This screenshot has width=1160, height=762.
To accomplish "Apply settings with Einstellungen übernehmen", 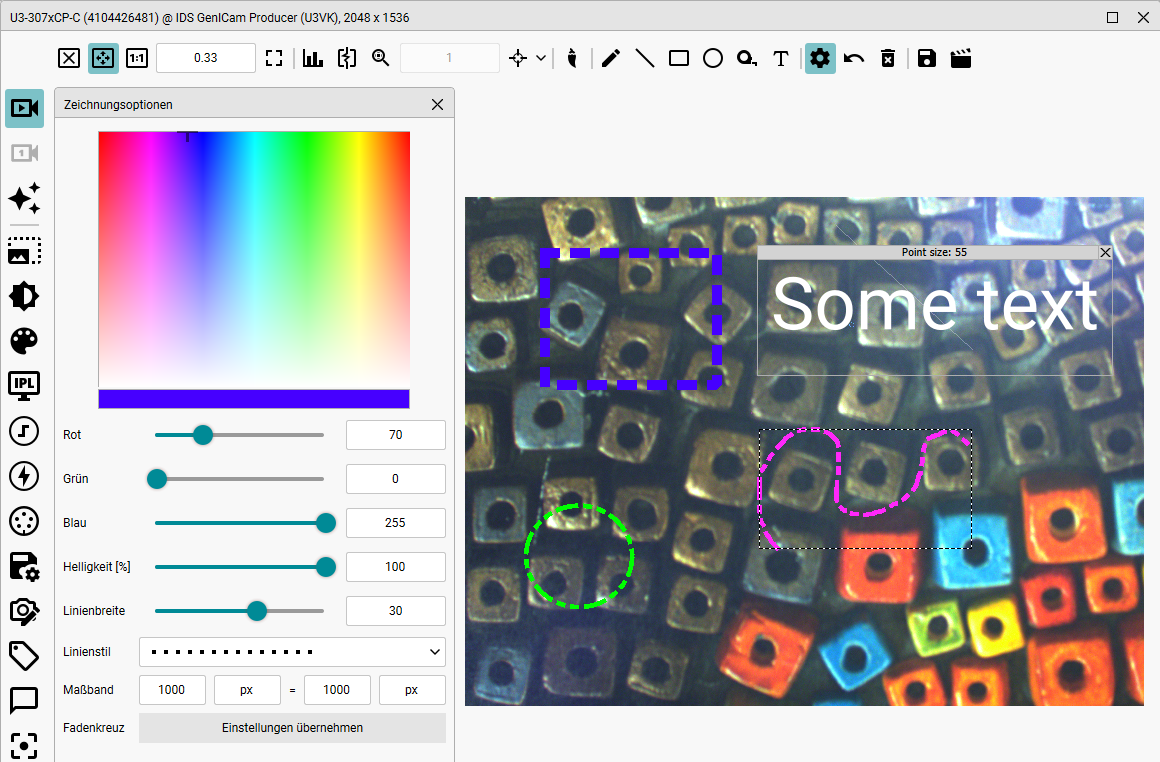I will point(292,728).
